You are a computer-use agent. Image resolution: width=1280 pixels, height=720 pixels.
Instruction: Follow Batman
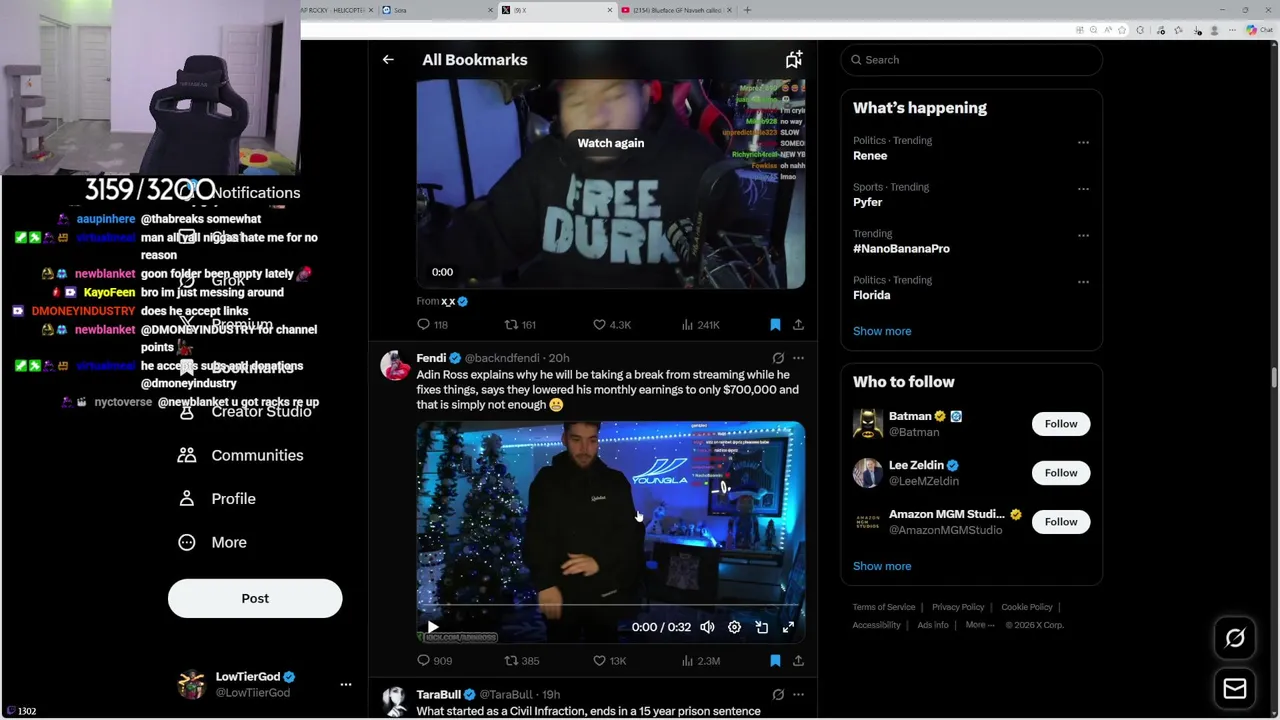(1061, 424)
